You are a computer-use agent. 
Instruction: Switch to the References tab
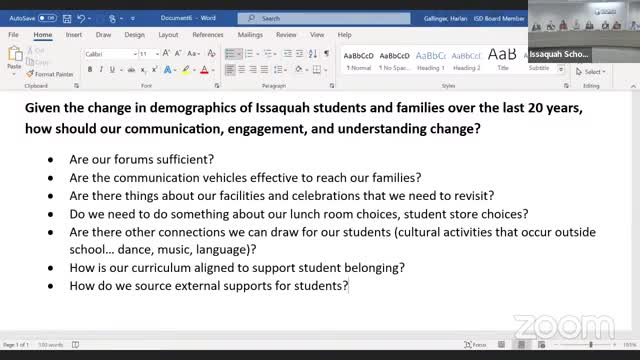coord(208,35)
